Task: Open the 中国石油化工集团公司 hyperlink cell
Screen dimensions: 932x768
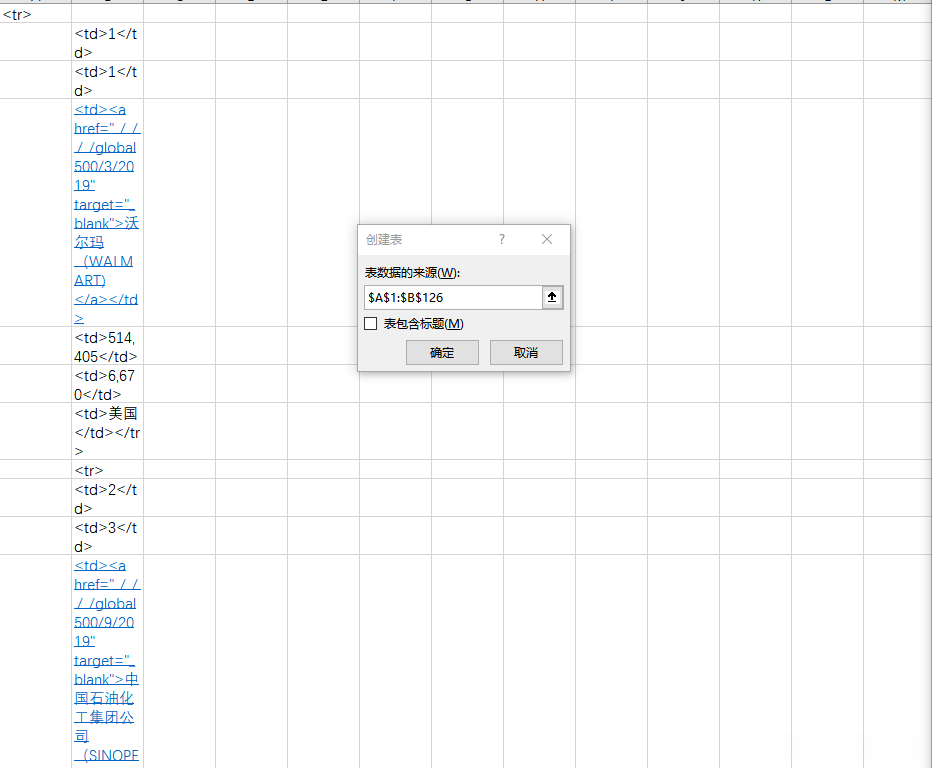Action: click(107, 661)
